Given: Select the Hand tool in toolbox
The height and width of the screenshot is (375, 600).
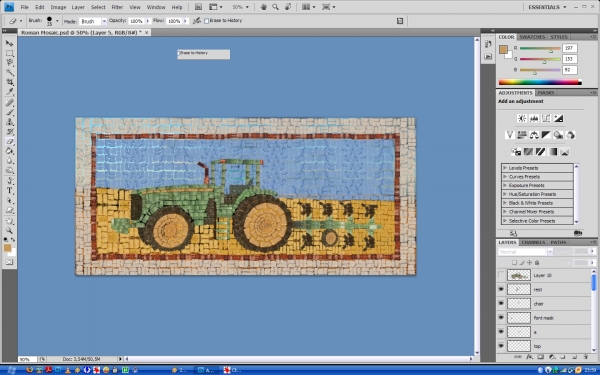Looking at the screenshot, I should (x=9, y=221).
